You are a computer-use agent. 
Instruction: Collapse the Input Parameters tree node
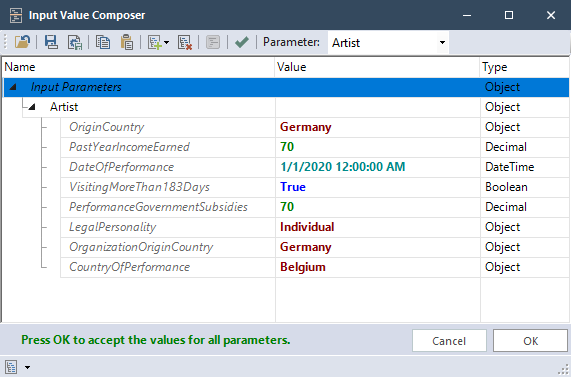click(13, 87)
